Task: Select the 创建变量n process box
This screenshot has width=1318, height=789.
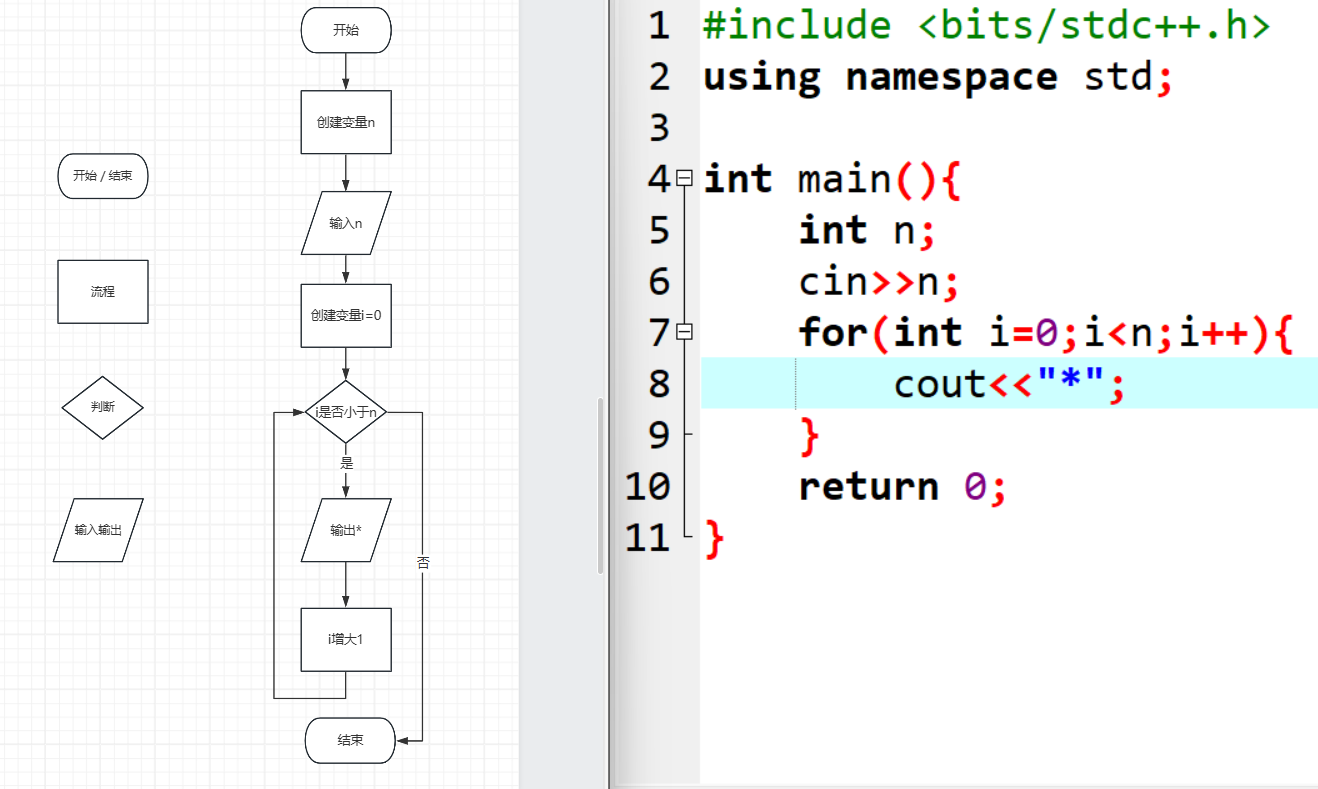Action: pyautogui.click(x=346, y=122)
